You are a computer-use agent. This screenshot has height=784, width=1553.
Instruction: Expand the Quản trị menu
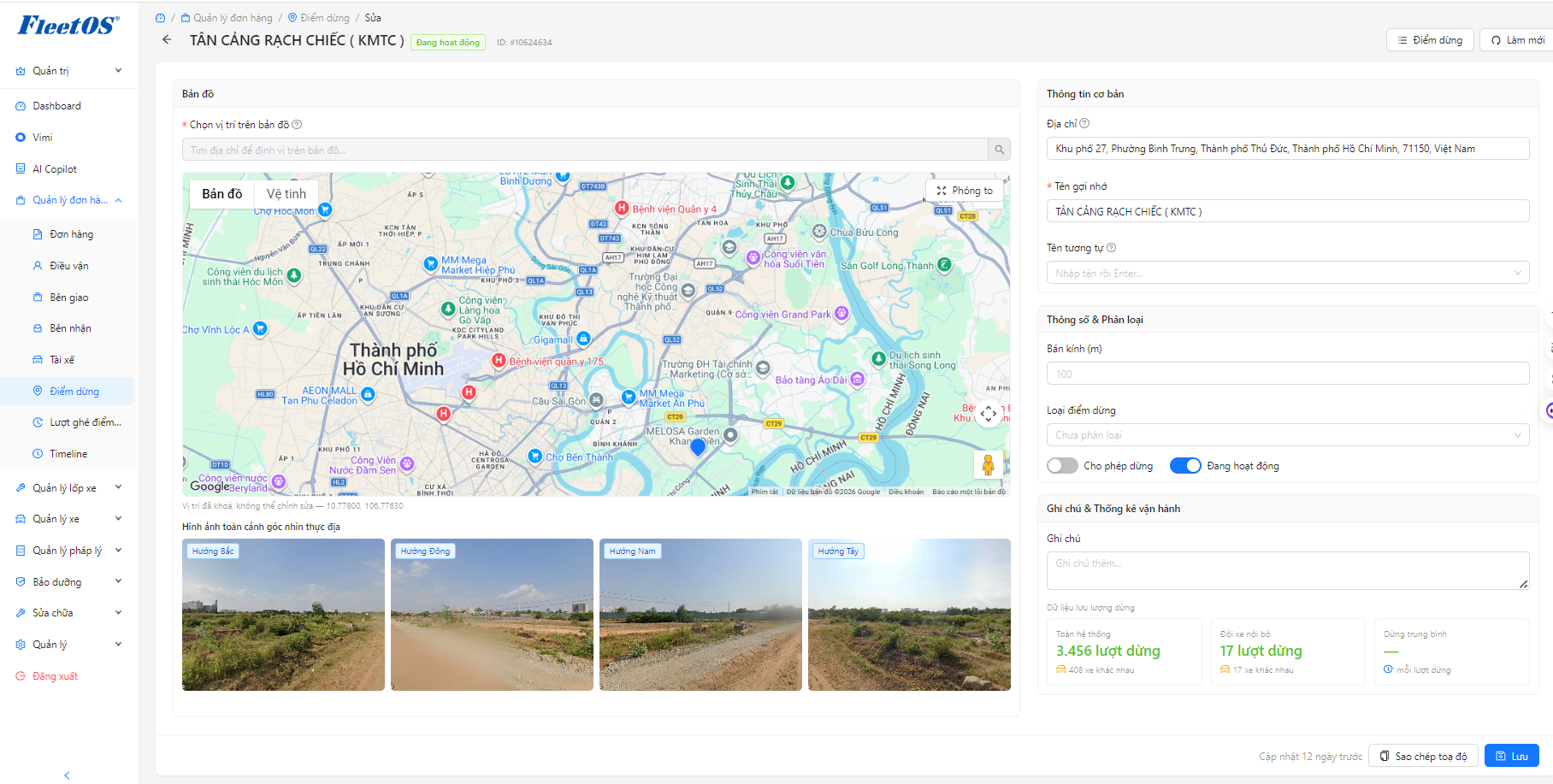pos(68,71)
